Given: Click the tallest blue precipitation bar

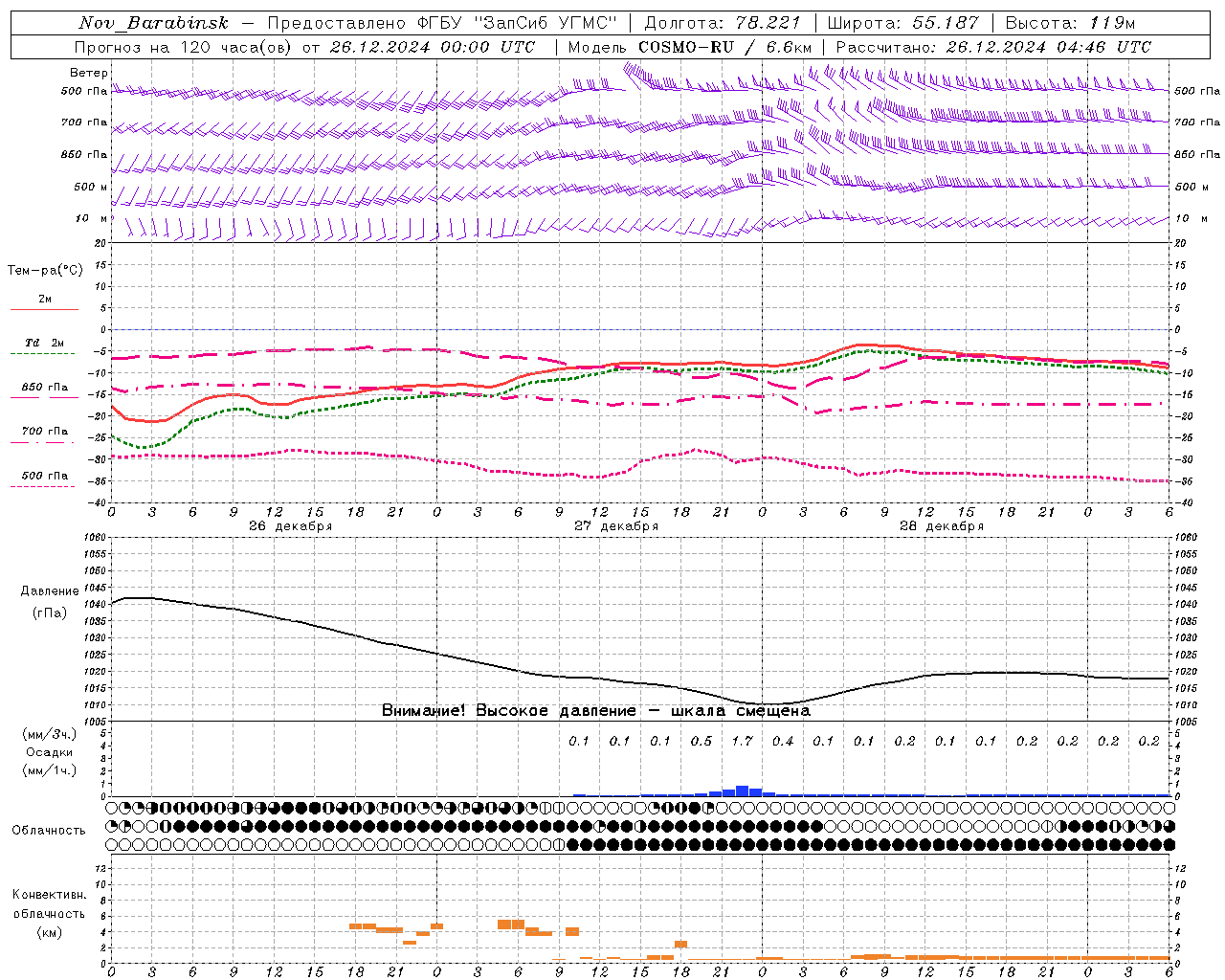Looking at the screenshot, I should [x=742, y=791].
